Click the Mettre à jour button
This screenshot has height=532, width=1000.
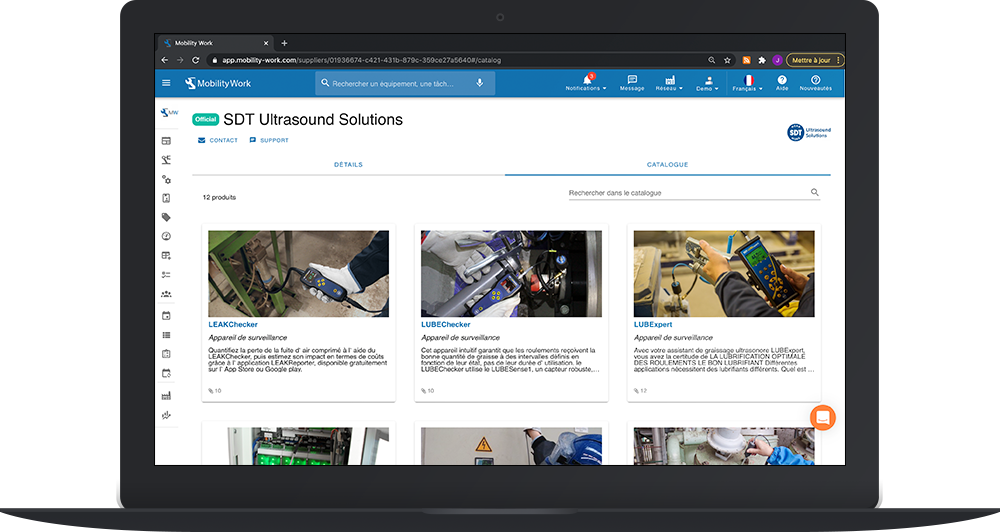(815, 60)
